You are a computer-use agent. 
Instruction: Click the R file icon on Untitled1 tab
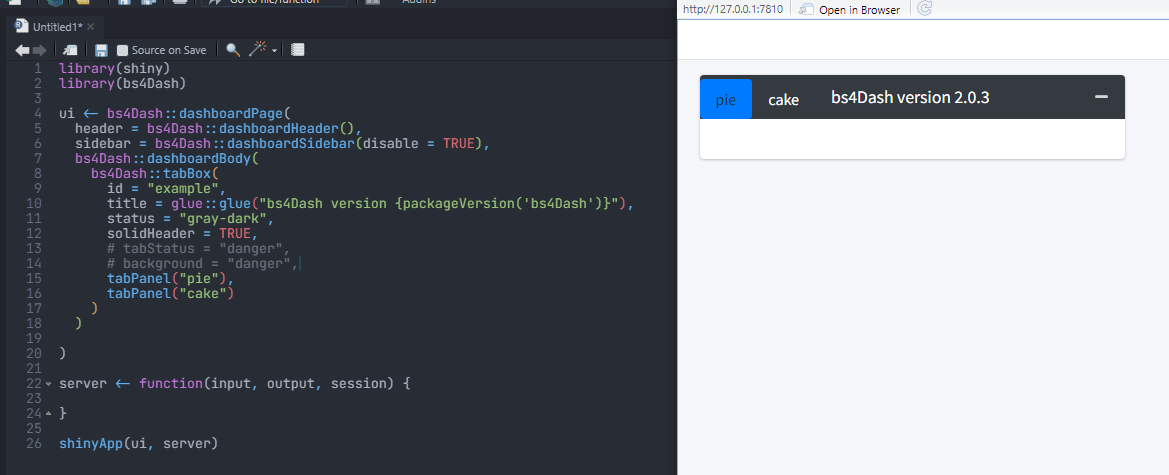pyautogui.click(x=22, y=26)
